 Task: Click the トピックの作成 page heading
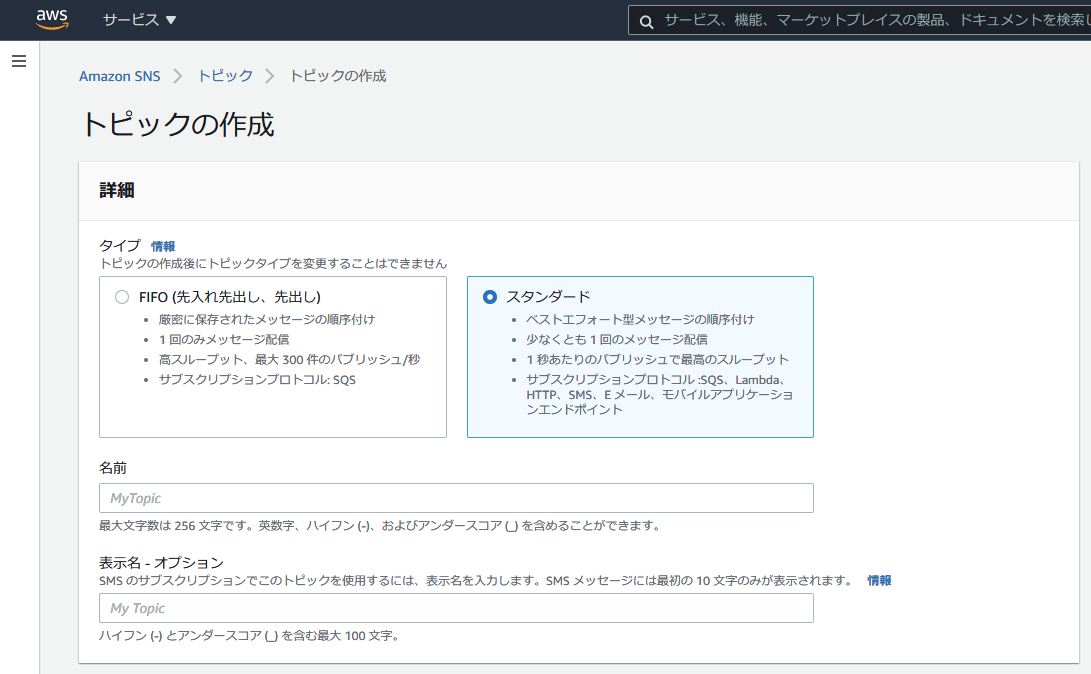click(x=177, y=125)
